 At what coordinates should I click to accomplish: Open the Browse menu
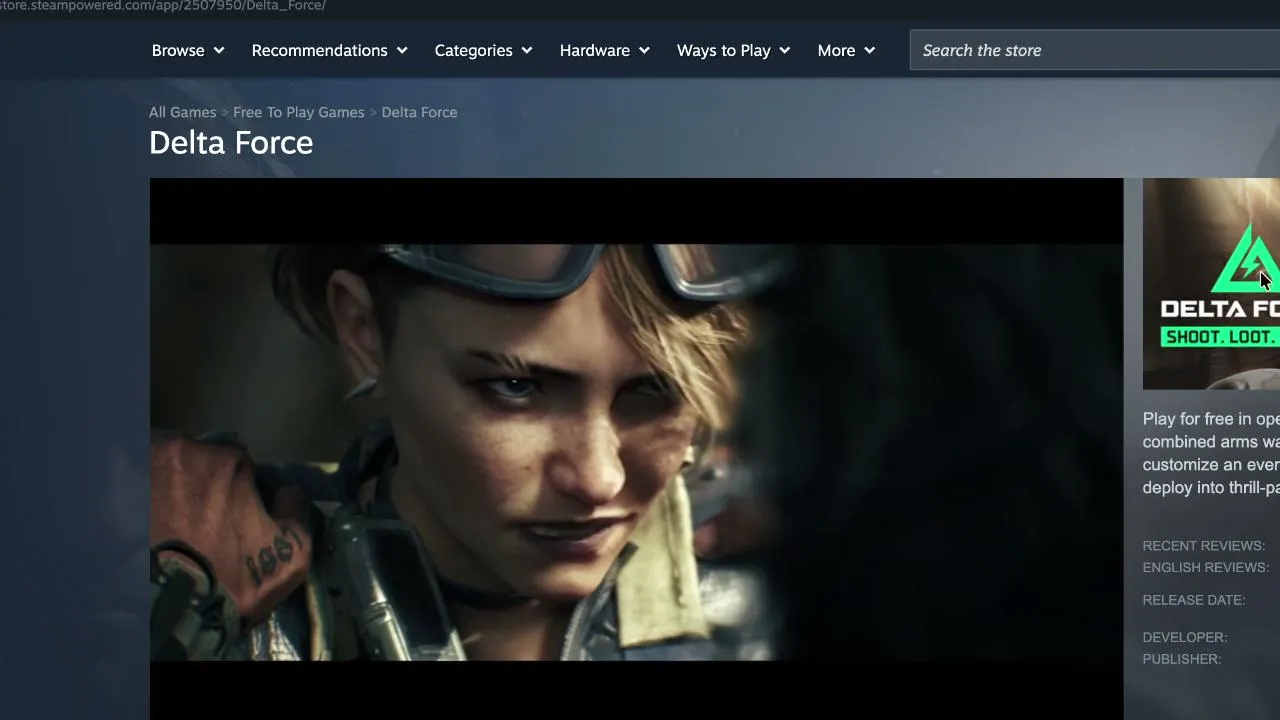188,50
